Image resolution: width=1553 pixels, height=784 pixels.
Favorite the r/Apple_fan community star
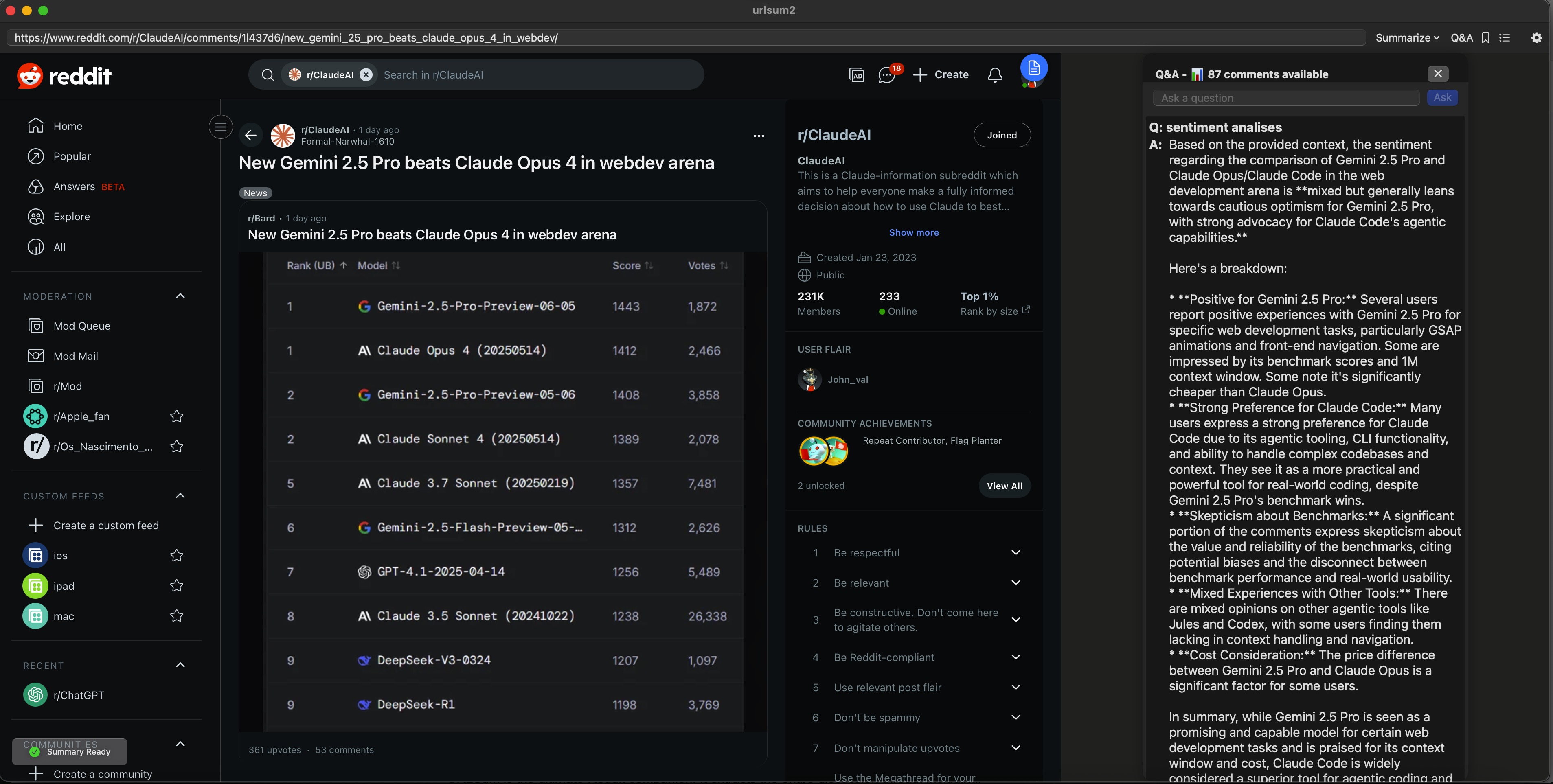pos(177,416)
